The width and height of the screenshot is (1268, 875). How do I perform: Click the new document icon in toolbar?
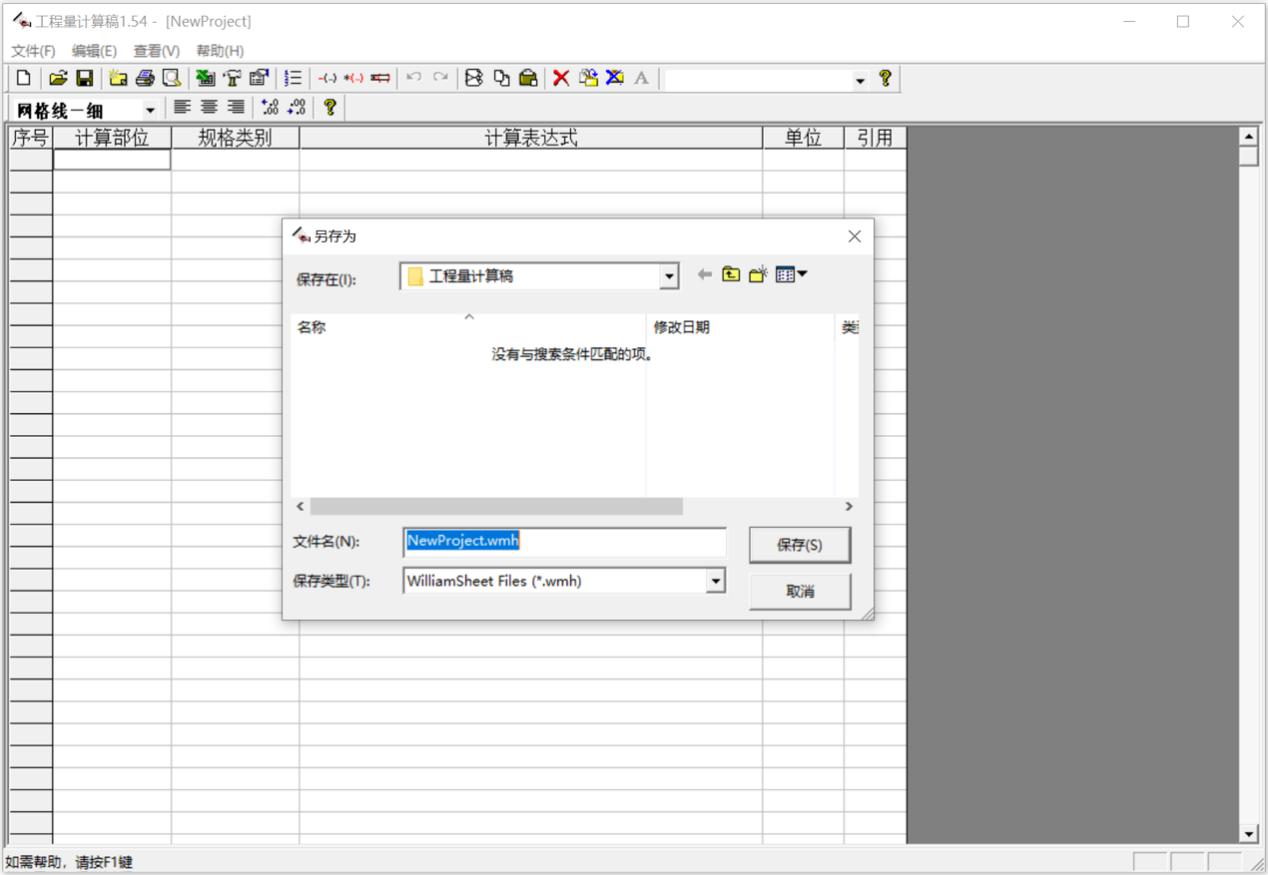(x=24, y=78)
